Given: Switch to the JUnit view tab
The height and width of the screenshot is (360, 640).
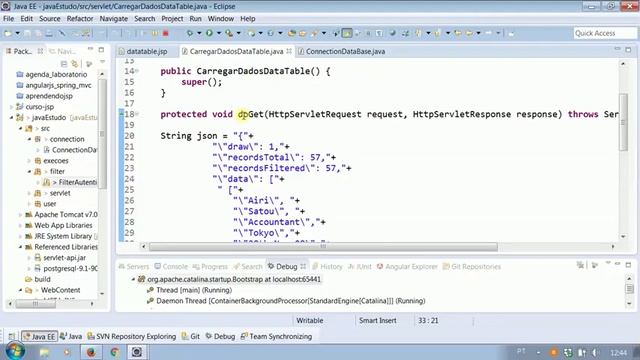Looking at the screenshot, I should point(360,267).
